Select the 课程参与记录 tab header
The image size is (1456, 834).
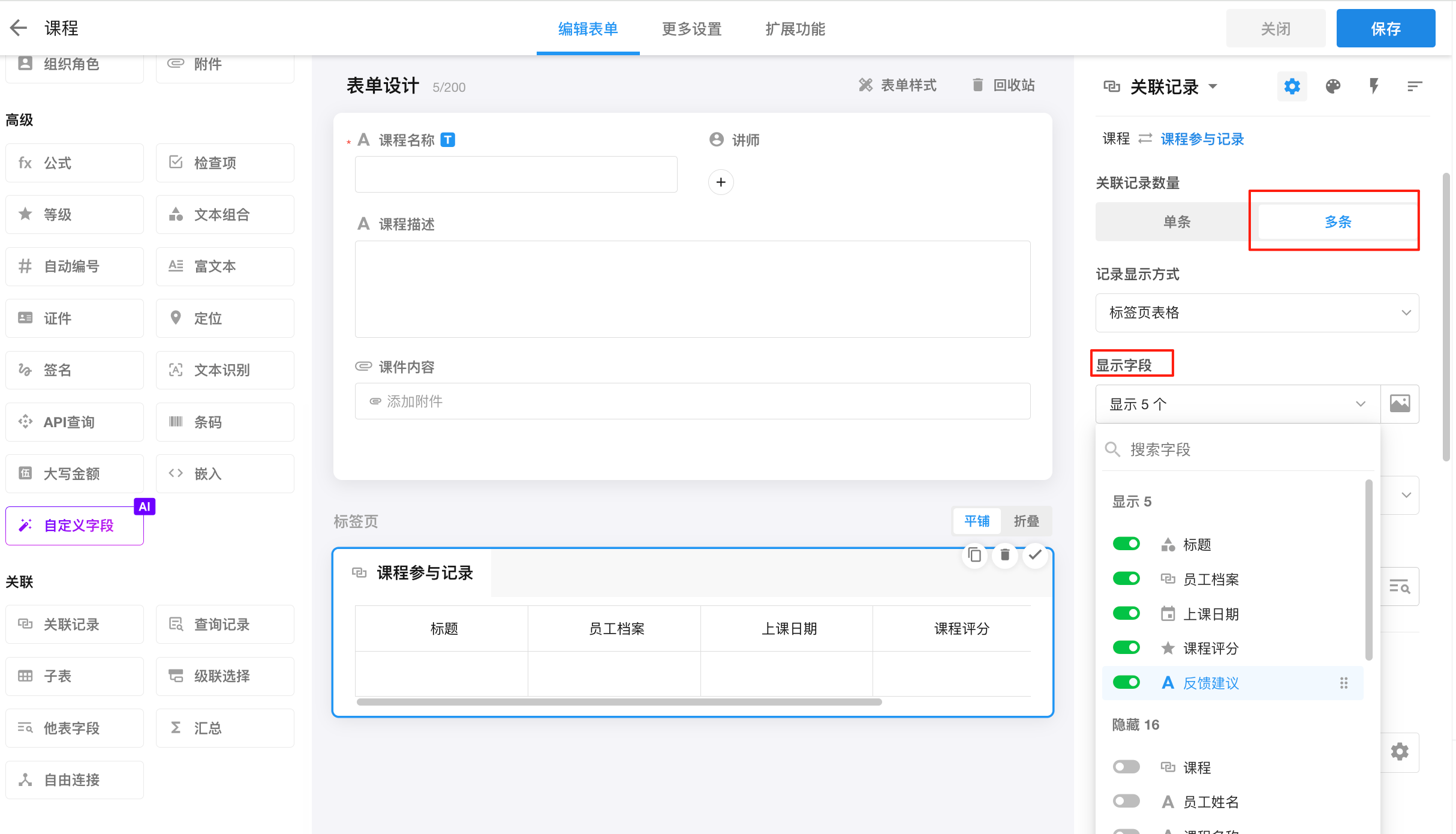(x=413, y=572)
